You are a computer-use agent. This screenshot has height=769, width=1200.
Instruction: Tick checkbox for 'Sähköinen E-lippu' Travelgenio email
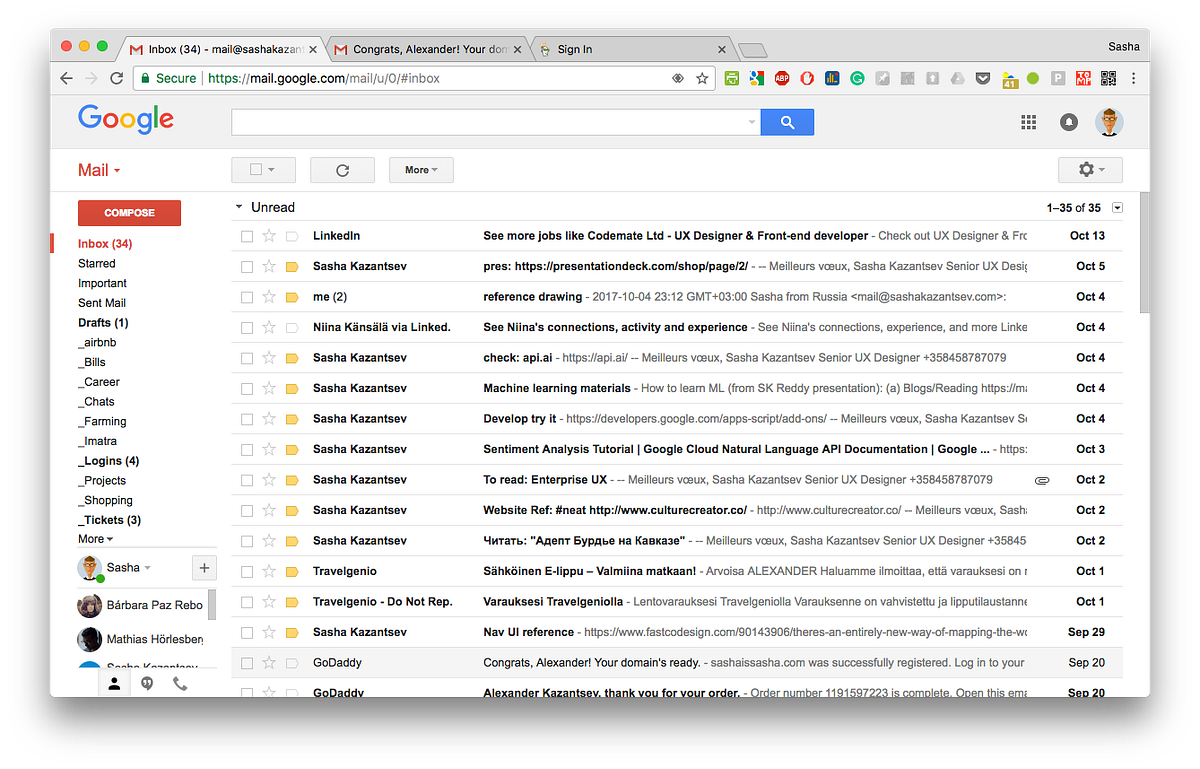[247, 571]
